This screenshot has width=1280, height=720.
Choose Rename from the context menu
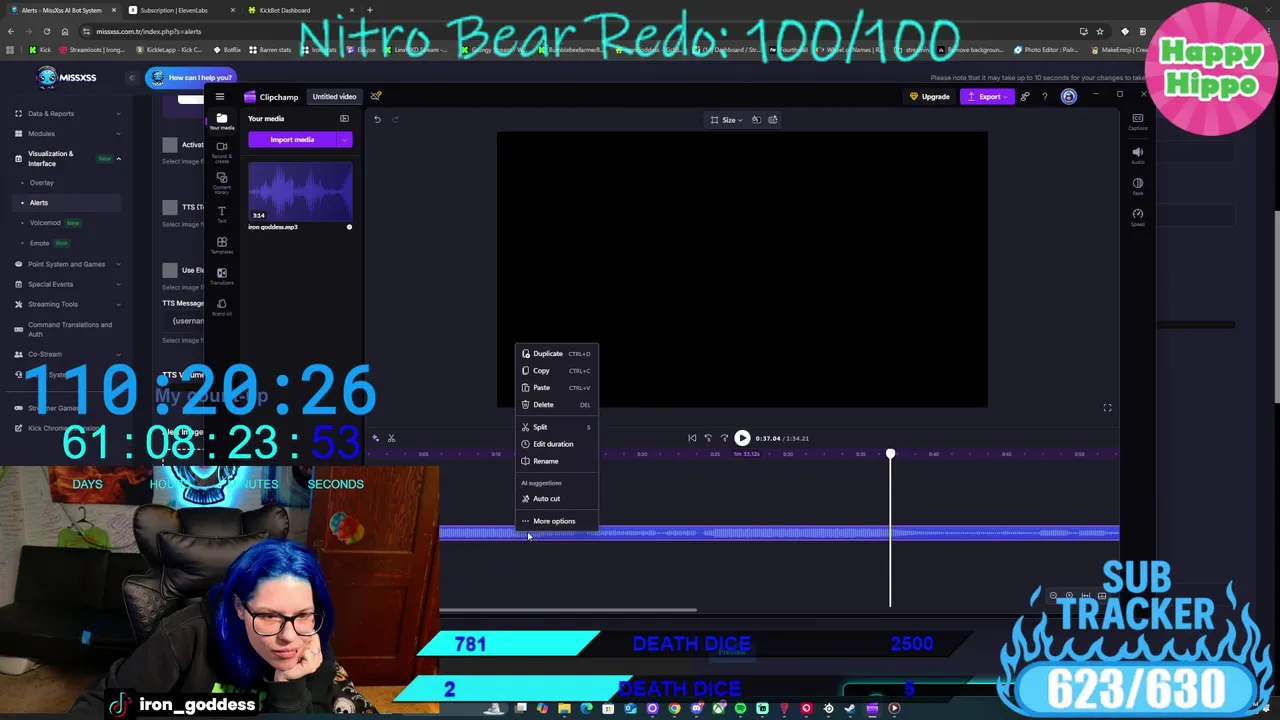pos(557,461)
